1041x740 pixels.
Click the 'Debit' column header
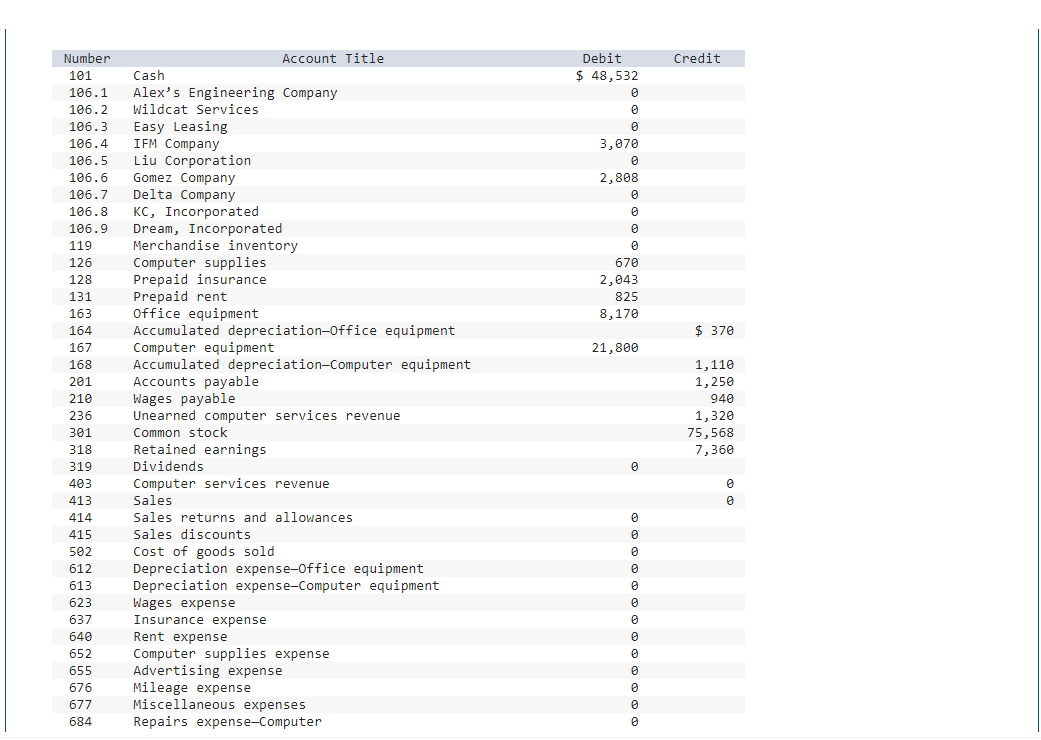[601, 58]
